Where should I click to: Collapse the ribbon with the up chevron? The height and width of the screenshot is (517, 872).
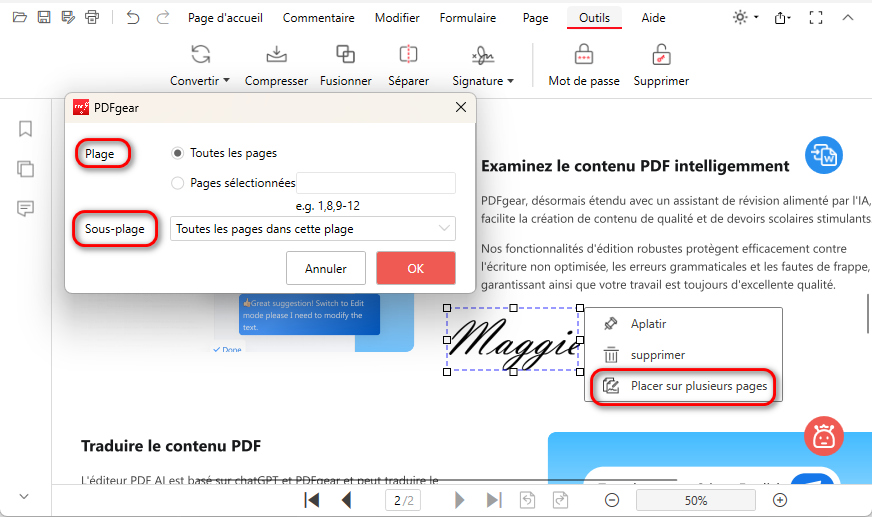coord(848,18)
